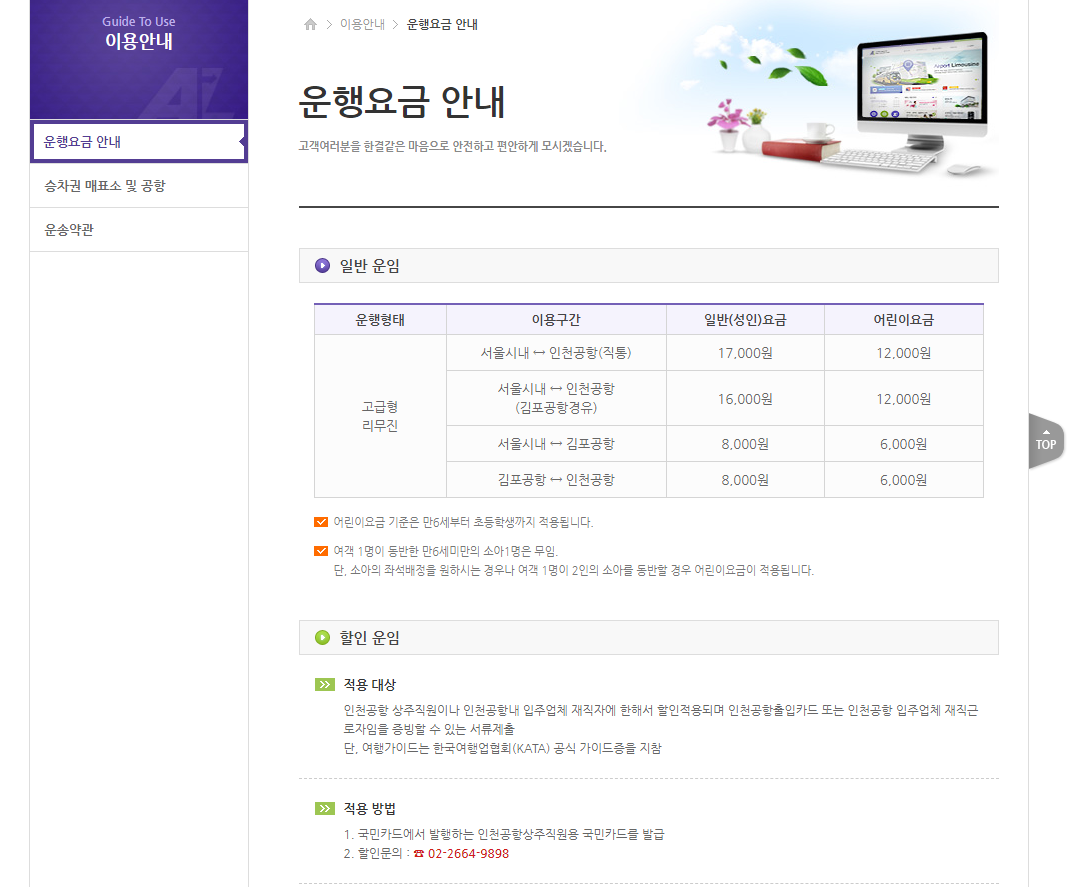Click the green double-arrow icon beside 적용 대상
Viewport: 1092px width, 887px height.
[325, 682]
